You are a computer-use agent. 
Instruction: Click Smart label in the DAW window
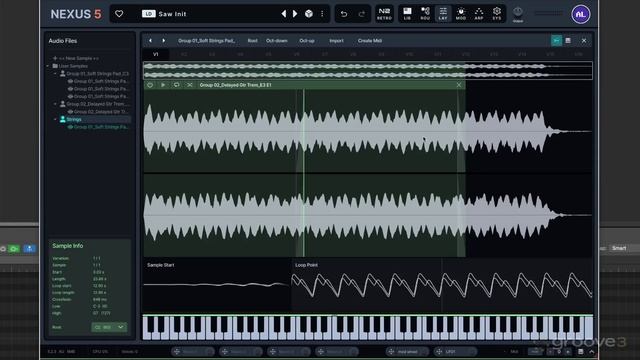point(619,248)
